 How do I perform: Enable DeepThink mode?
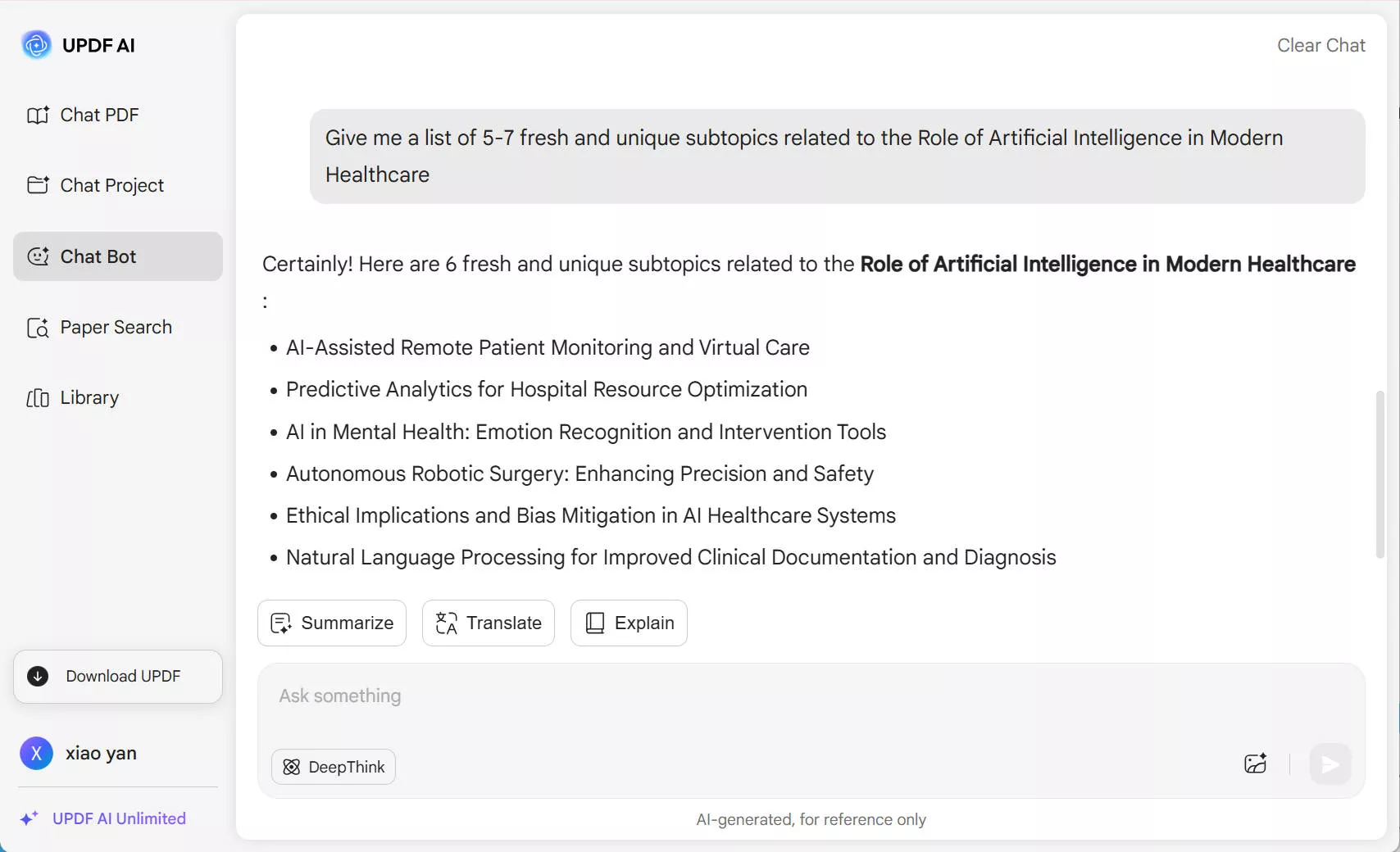(333, 767)
